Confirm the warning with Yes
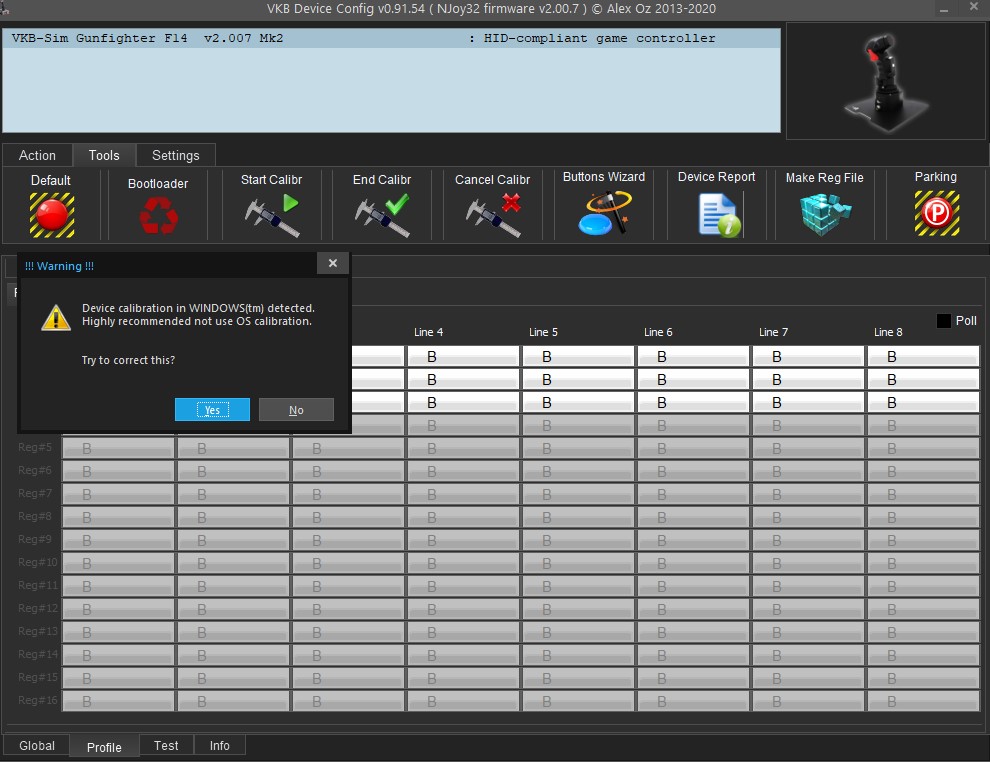 tap(212, 410)
